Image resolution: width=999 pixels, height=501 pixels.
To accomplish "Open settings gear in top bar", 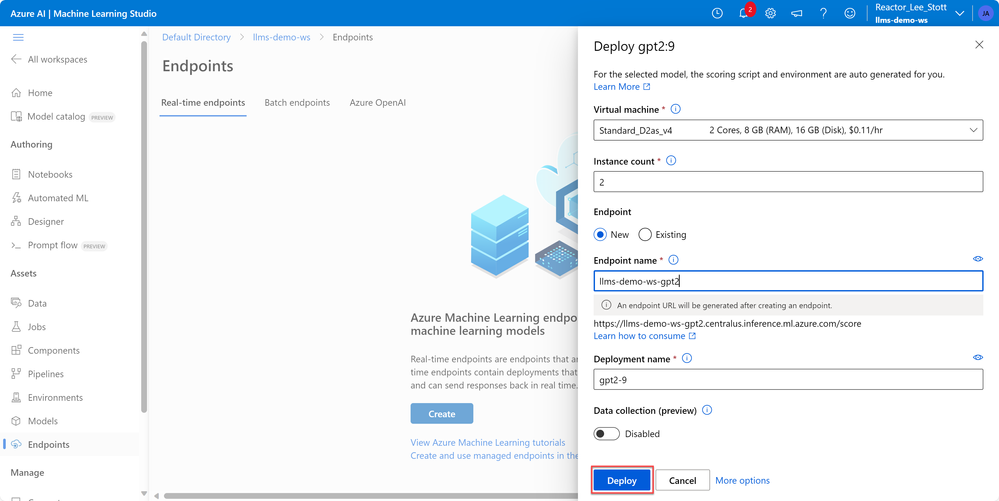I will (x=770, y=13).
